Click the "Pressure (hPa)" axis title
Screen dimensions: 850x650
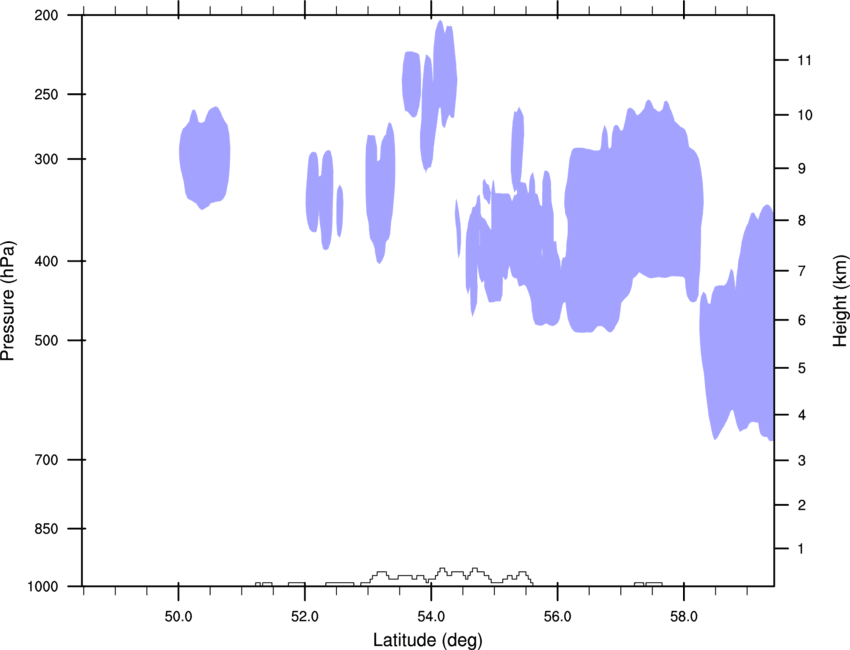coord(8,300)
